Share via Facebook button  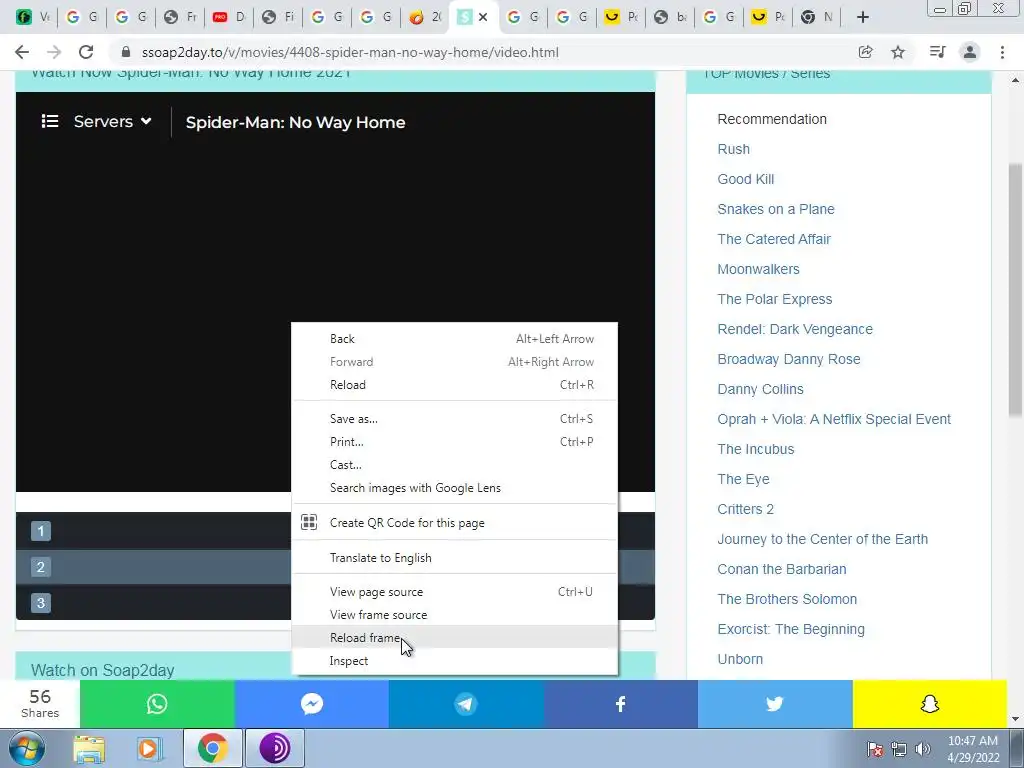620,703
